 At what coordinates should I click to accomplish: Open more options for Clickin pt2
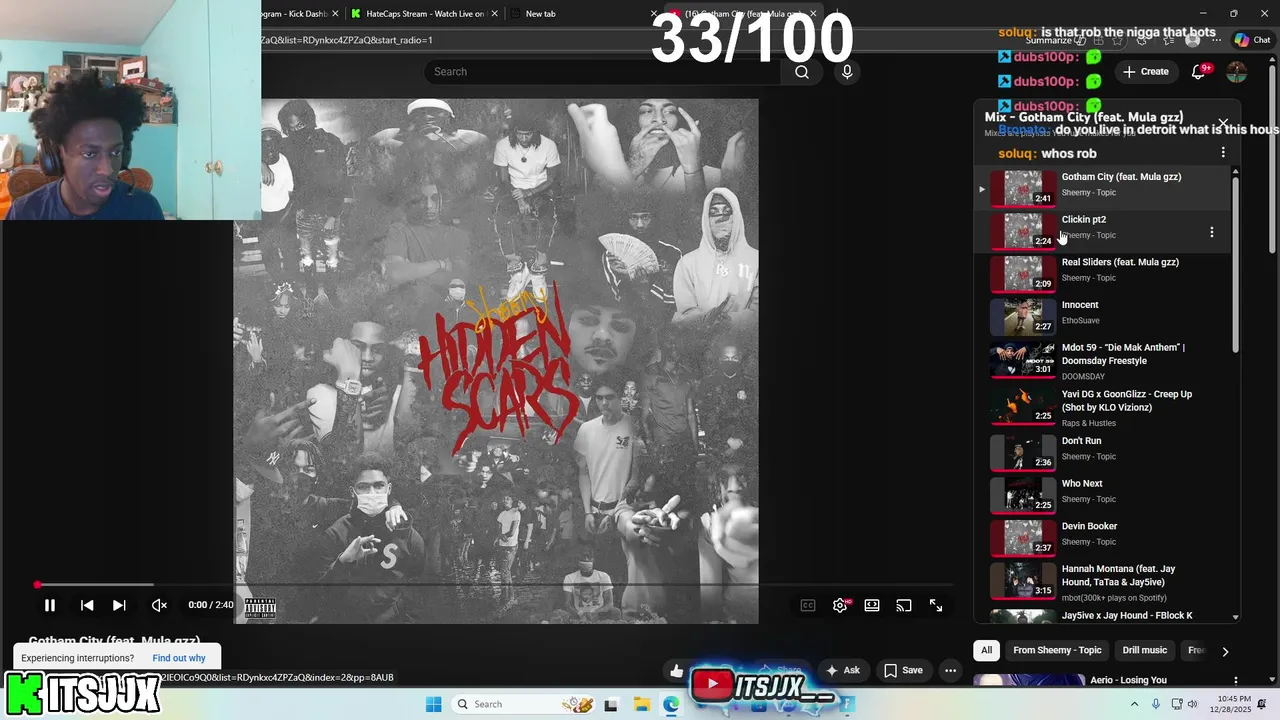tap(1212, 232)
